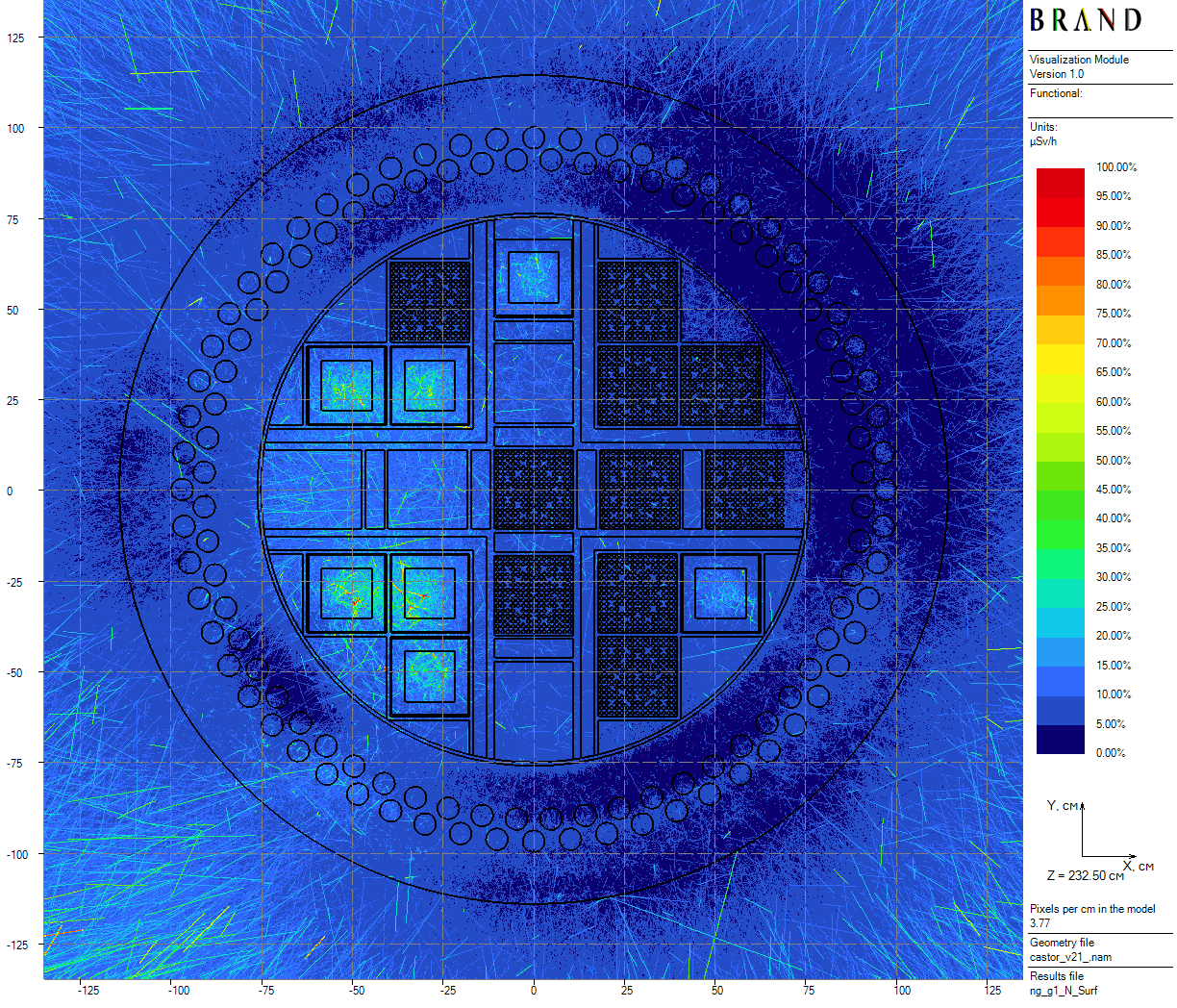Pick the green 45.00% legend swatch
Image resolution: width=1177 pixels, height=1008 pixels.
tap(1060, 477)
